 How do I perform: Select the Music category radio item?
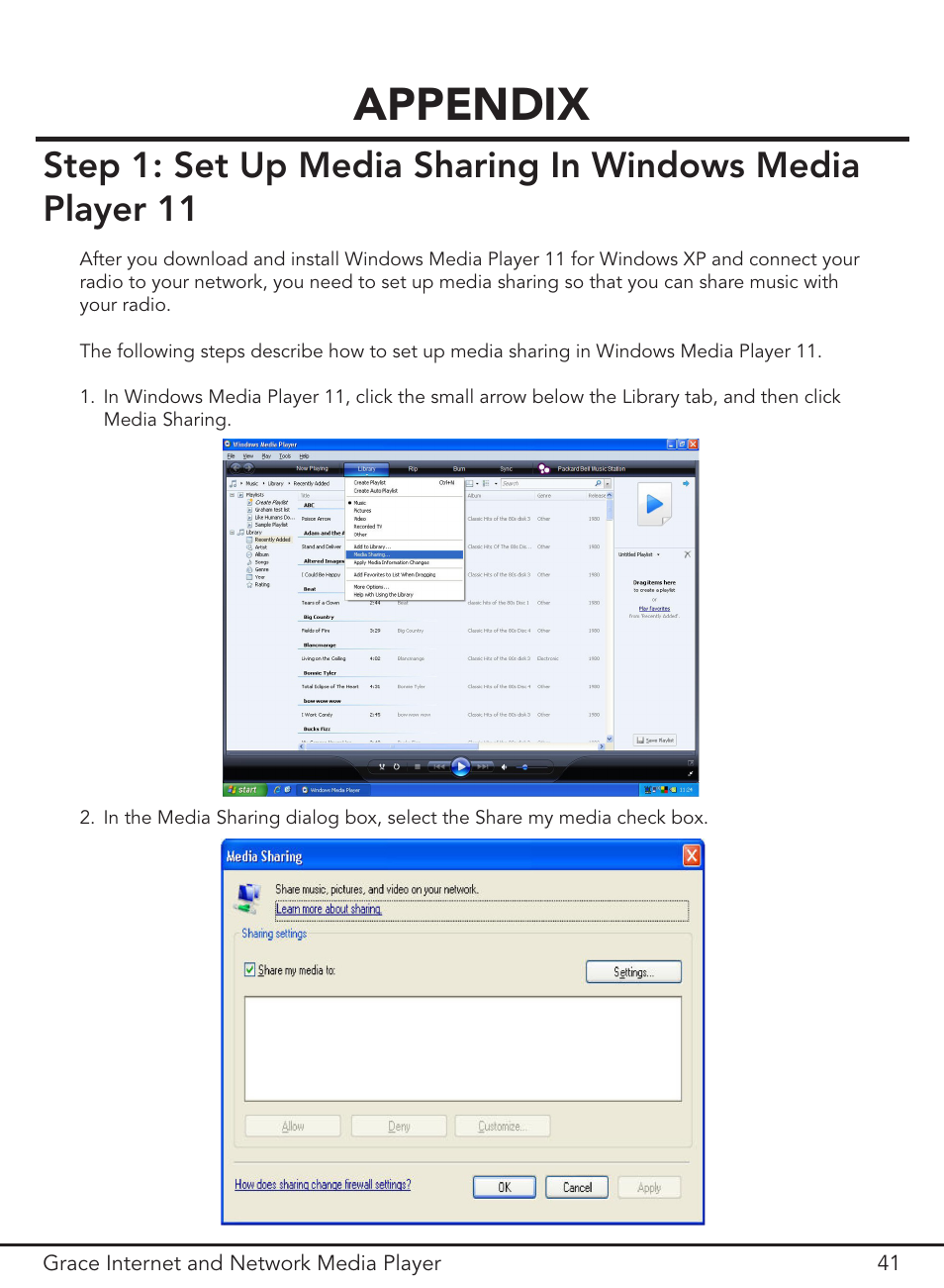(405, 503)
